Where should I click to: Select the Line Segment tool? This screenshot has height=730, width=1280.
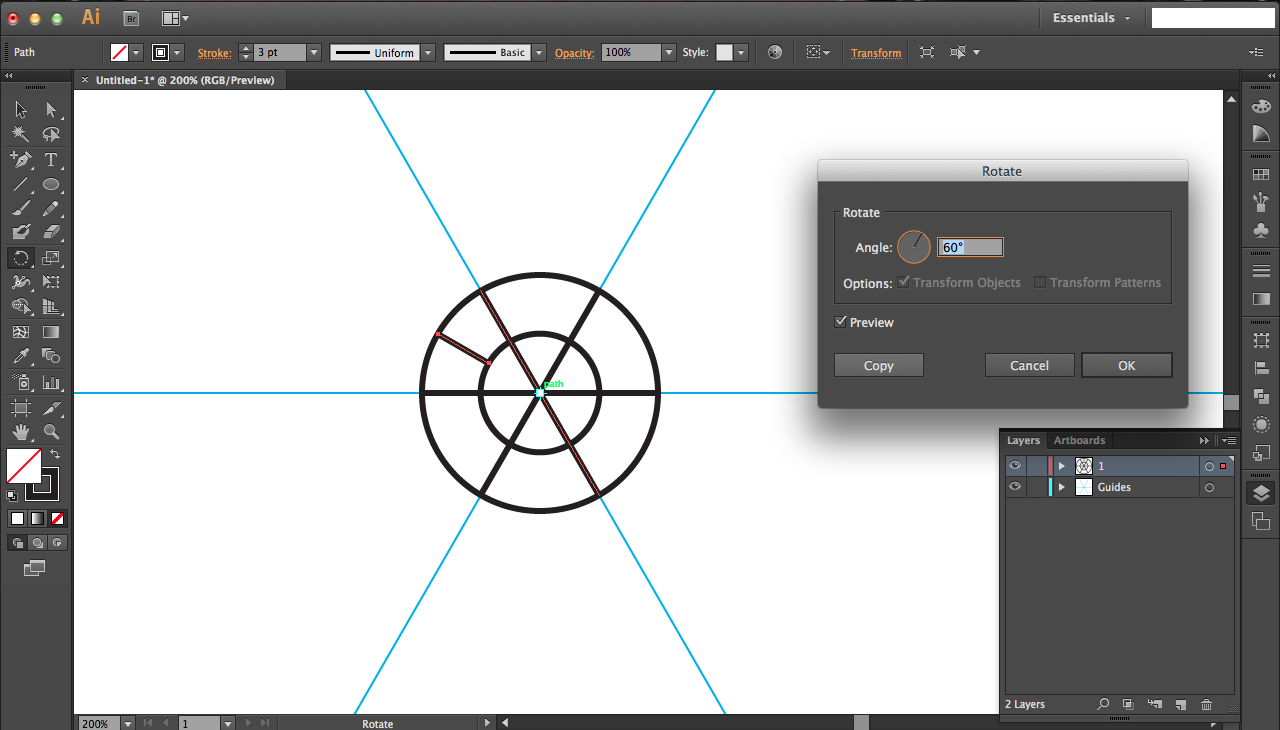(21, 184)
